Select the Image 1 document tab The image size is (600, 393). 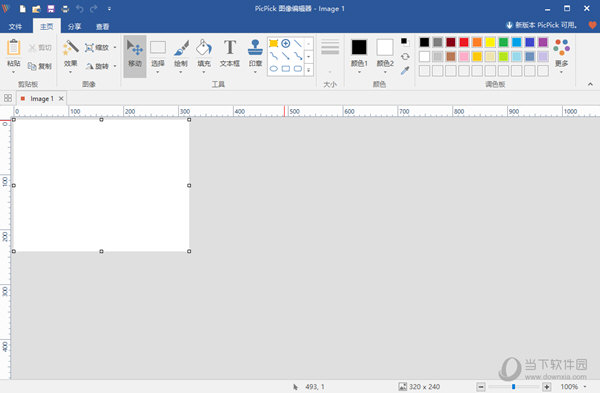click(x=42, y=99)
